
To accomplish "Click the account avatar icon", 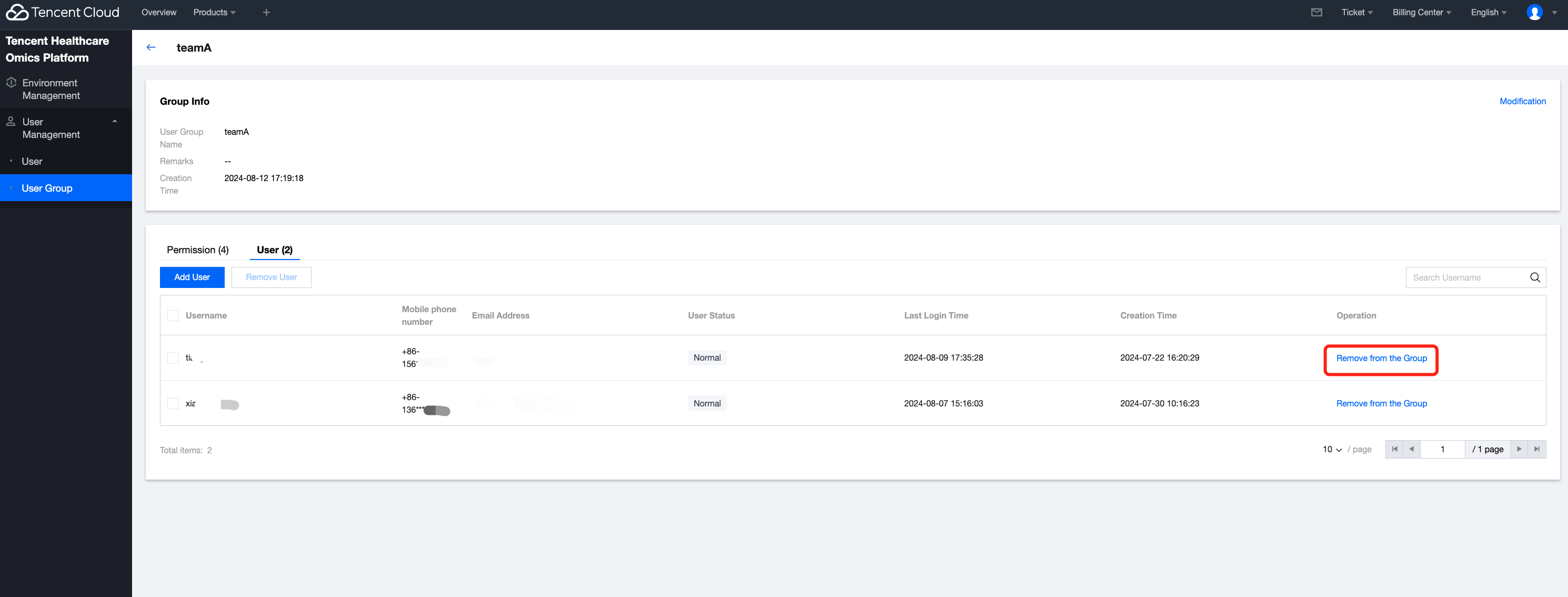I will click(x=1534, y=12).
